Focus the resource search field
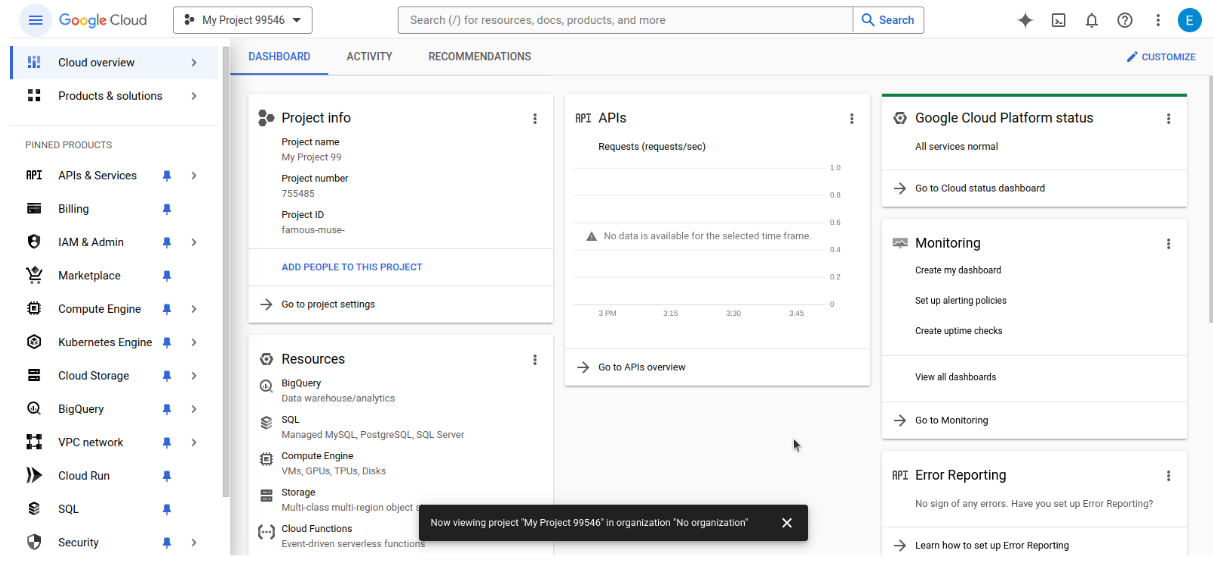 tap(625, 20)
